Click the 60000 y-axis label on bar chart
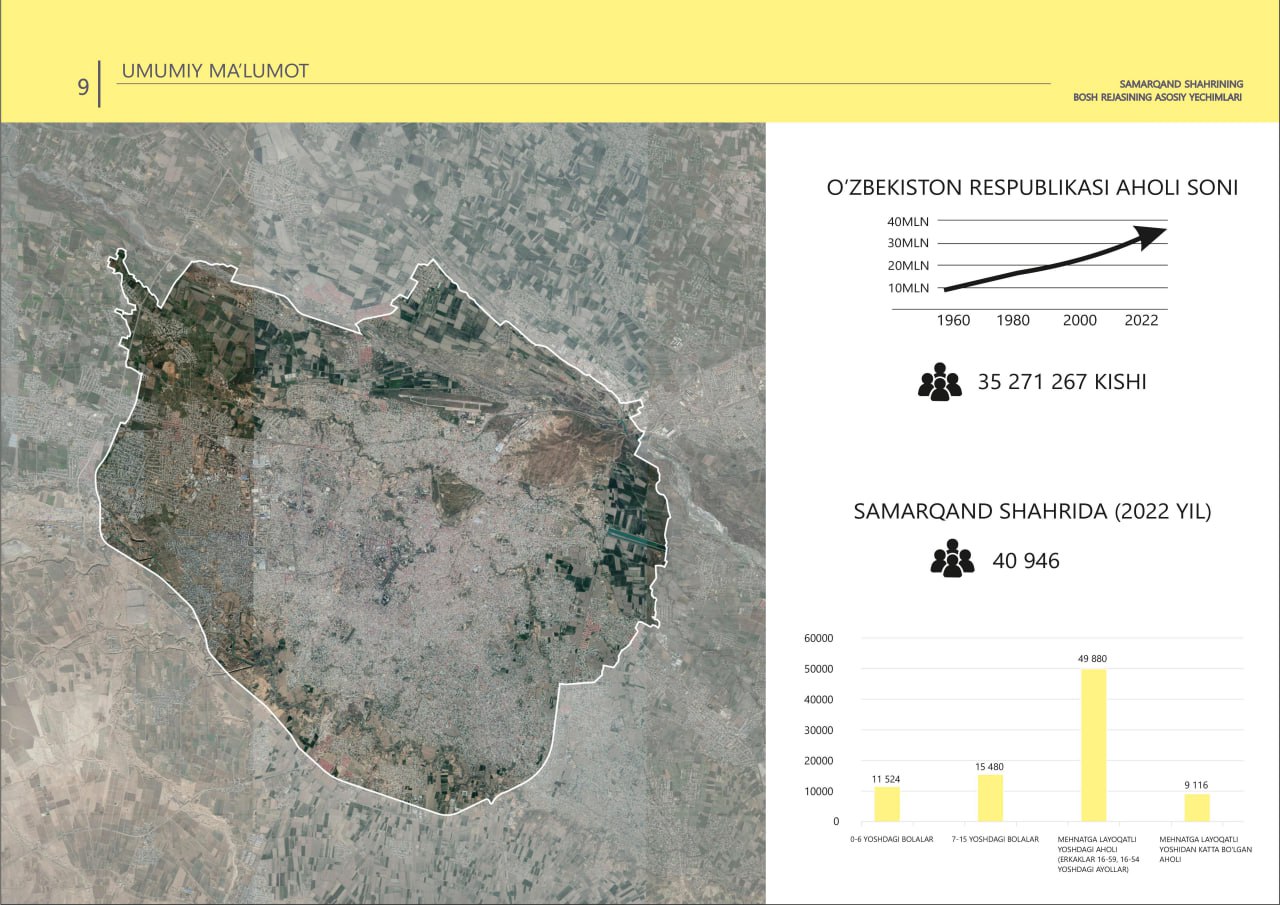This screenshot has width=1280, height=905. pyautogui.click(x=819, y=638)
